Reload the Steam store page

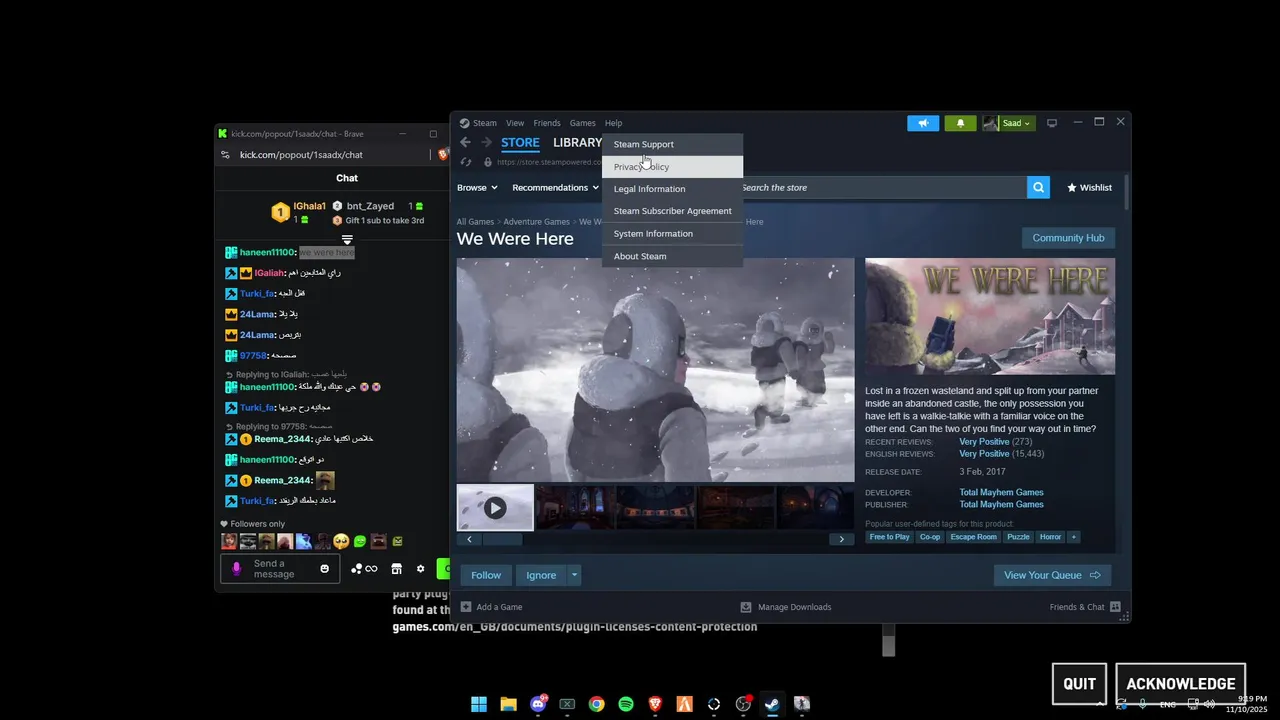(466, 162)
